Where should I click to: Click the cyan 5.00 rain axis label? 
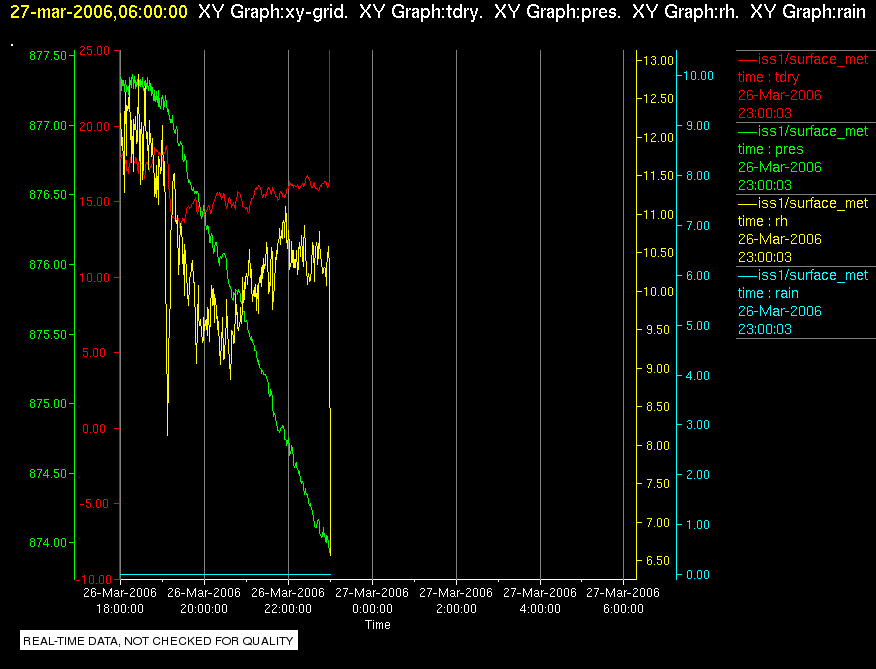(698, 326)
